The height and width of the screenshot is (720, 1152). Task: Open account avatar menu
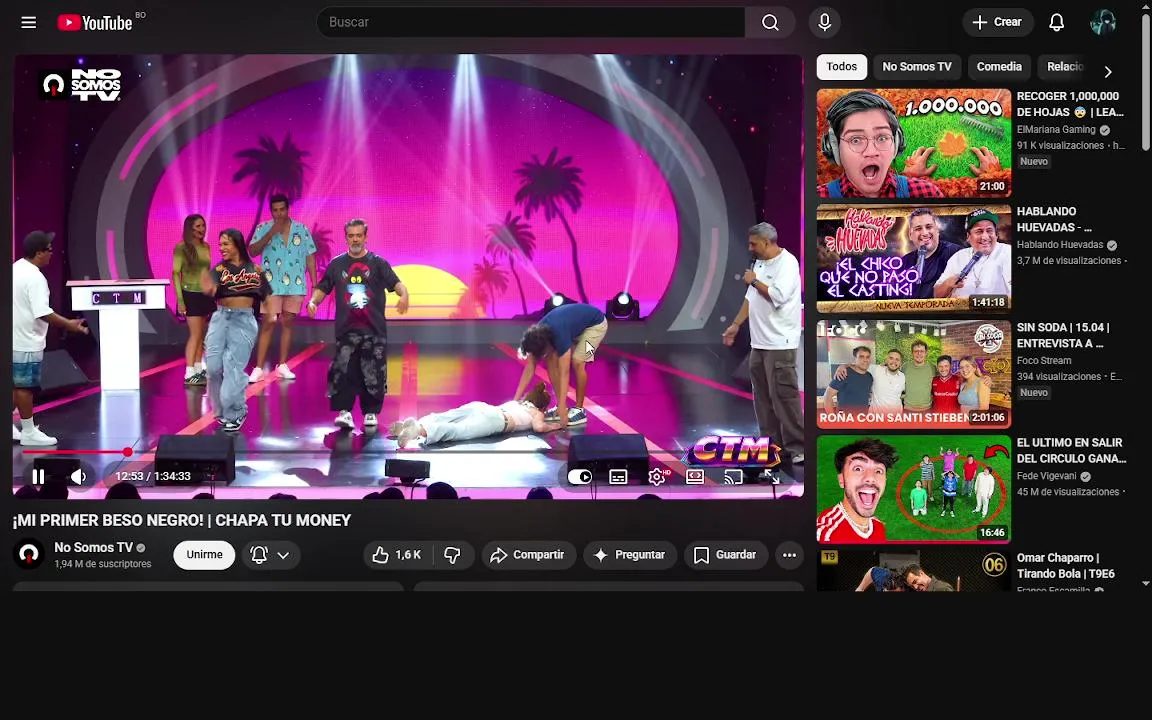coord(1103,22)
